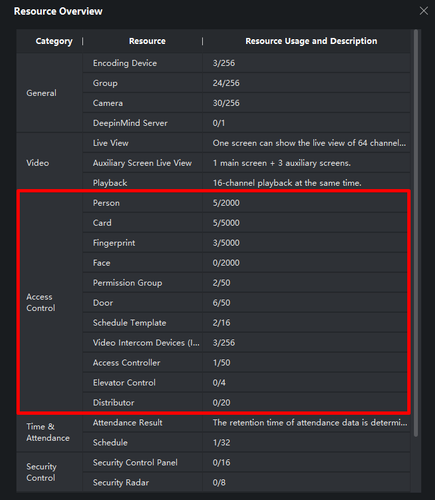This screenshot has width=435, height=500.
Task: Select the Playback resource row
Action: coord(246,183)
